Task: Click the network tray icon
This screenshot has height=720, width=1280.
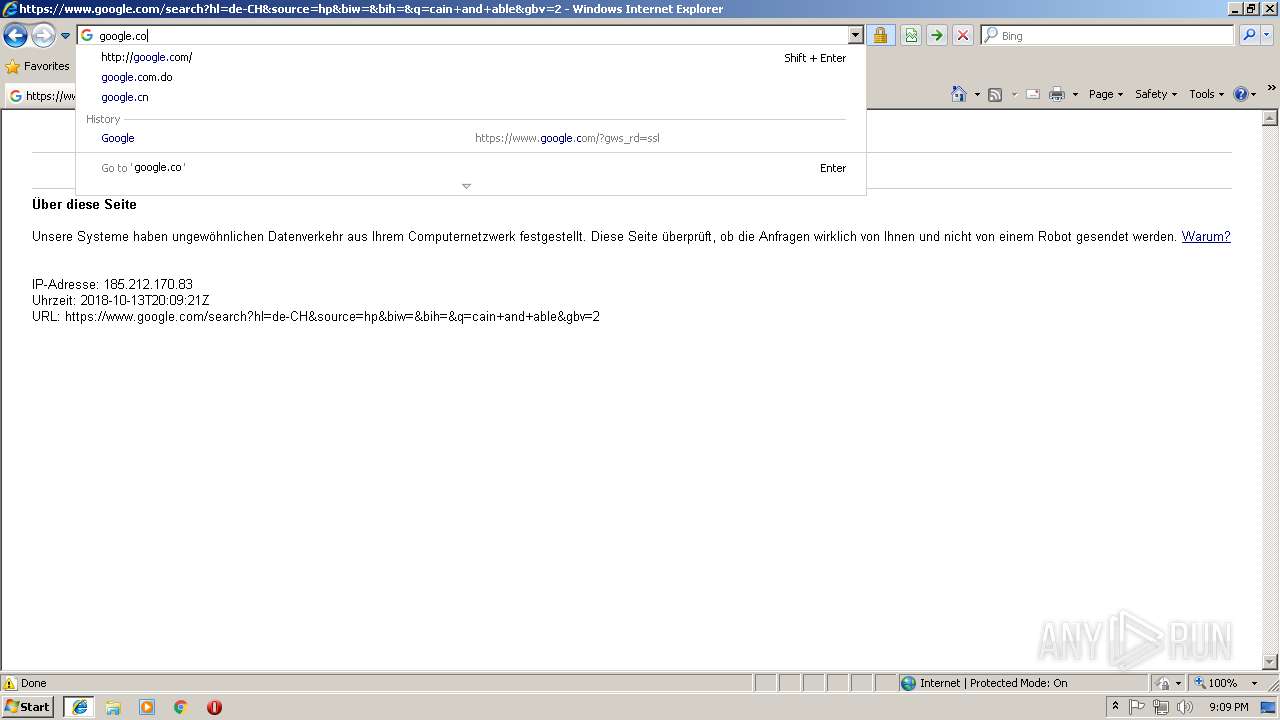Action: click(x=1161, y=707)
